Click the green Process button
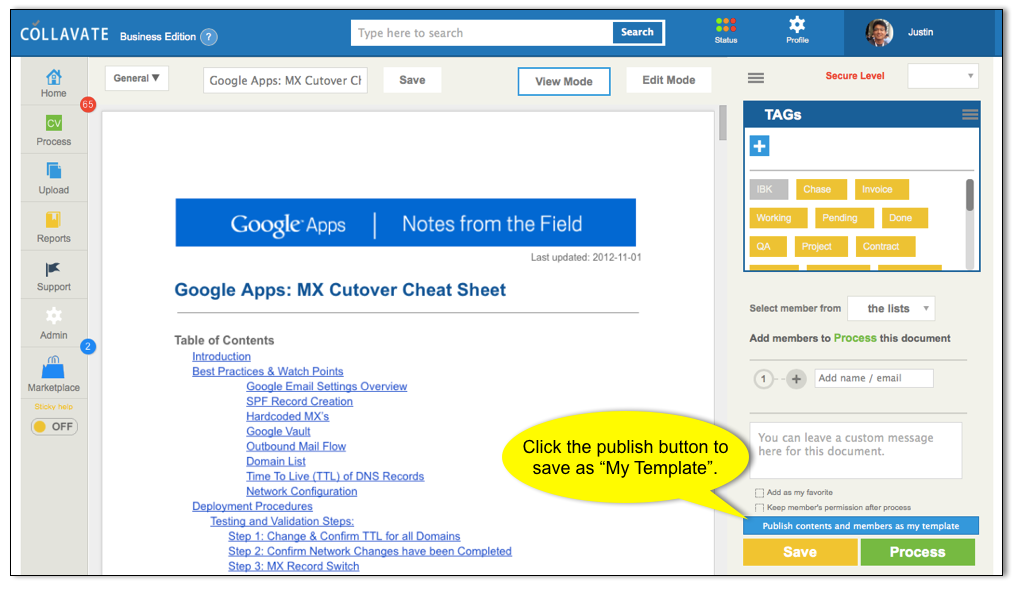 (917, 552)
